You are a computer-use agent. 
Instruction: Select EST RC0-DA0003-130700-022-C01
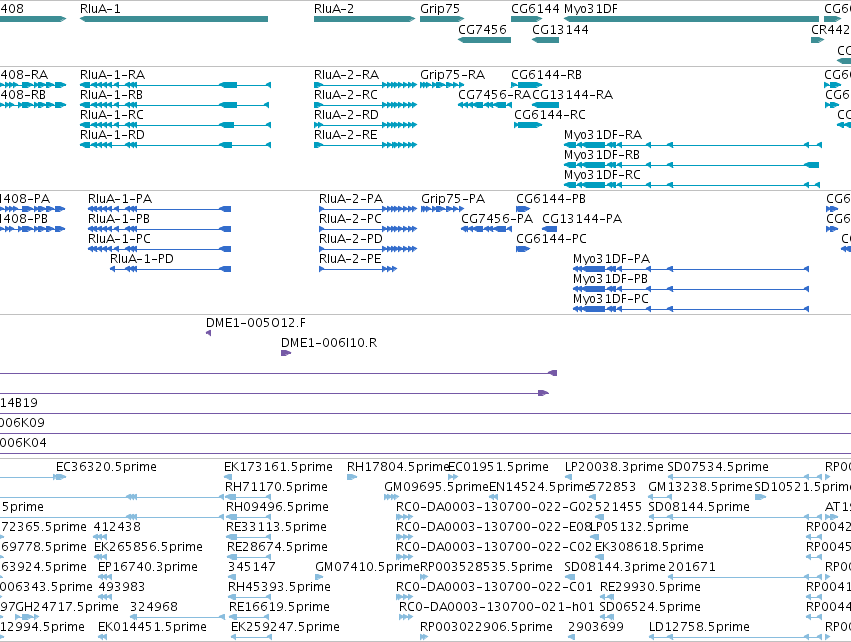click(494, 587)
